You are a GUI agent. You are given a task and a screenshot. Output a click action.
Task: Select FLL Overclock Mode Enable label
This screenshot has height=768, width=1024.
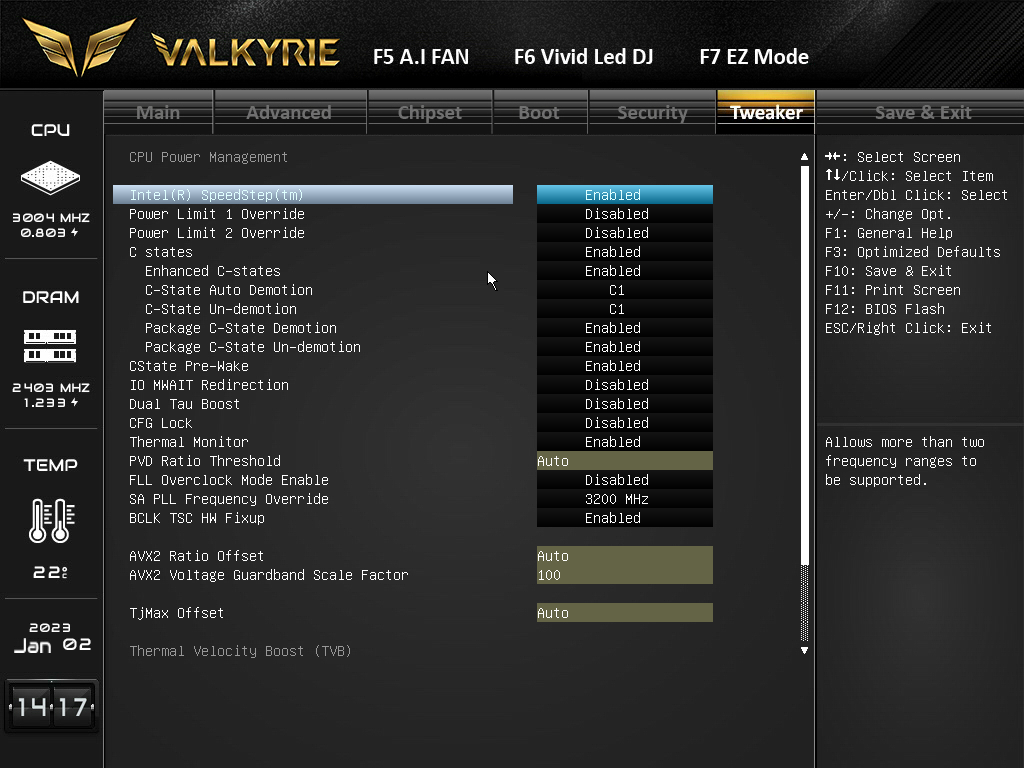pos(229,479)
